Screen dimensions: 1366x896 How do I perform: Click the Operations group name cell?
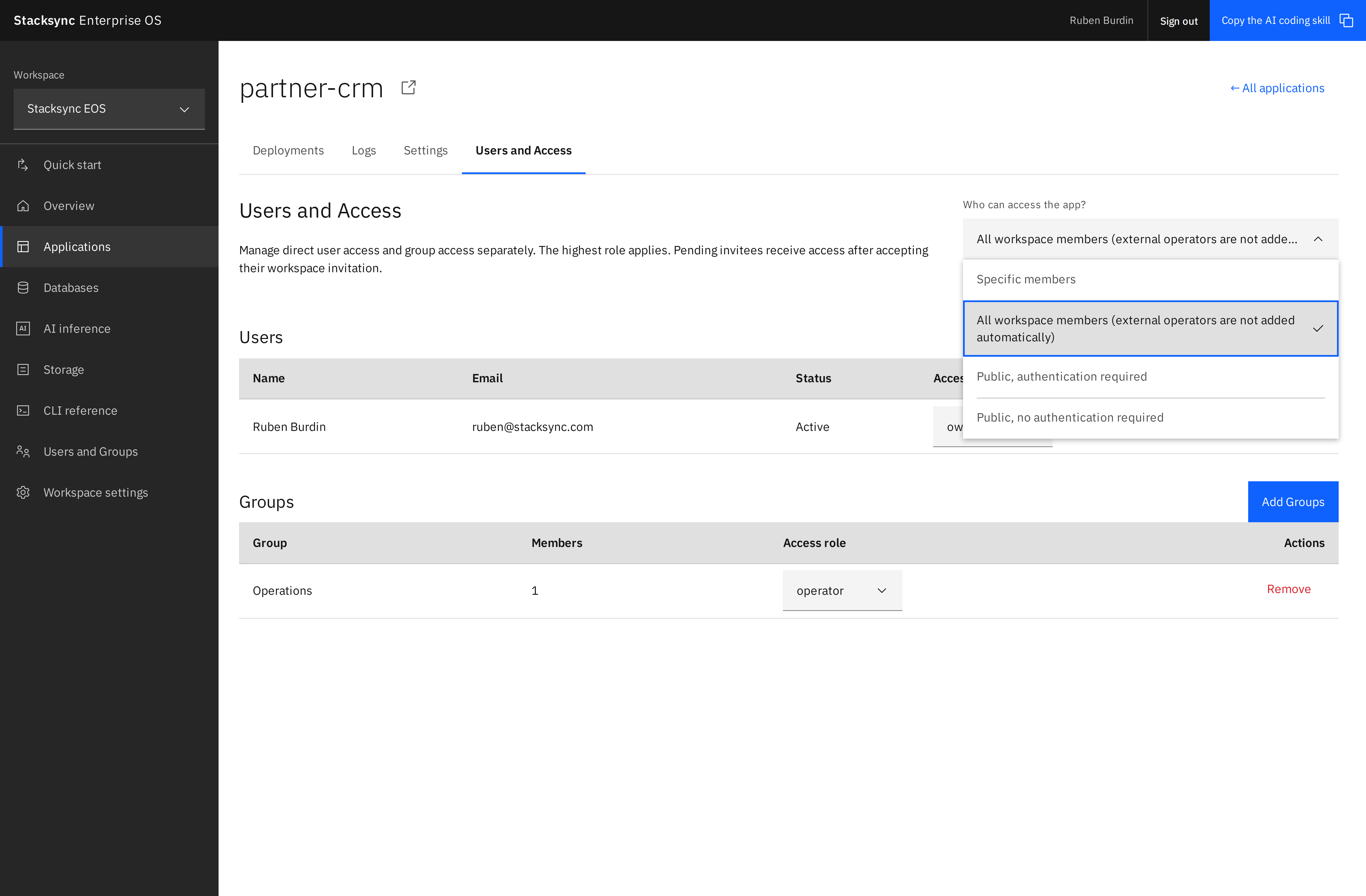282,591
